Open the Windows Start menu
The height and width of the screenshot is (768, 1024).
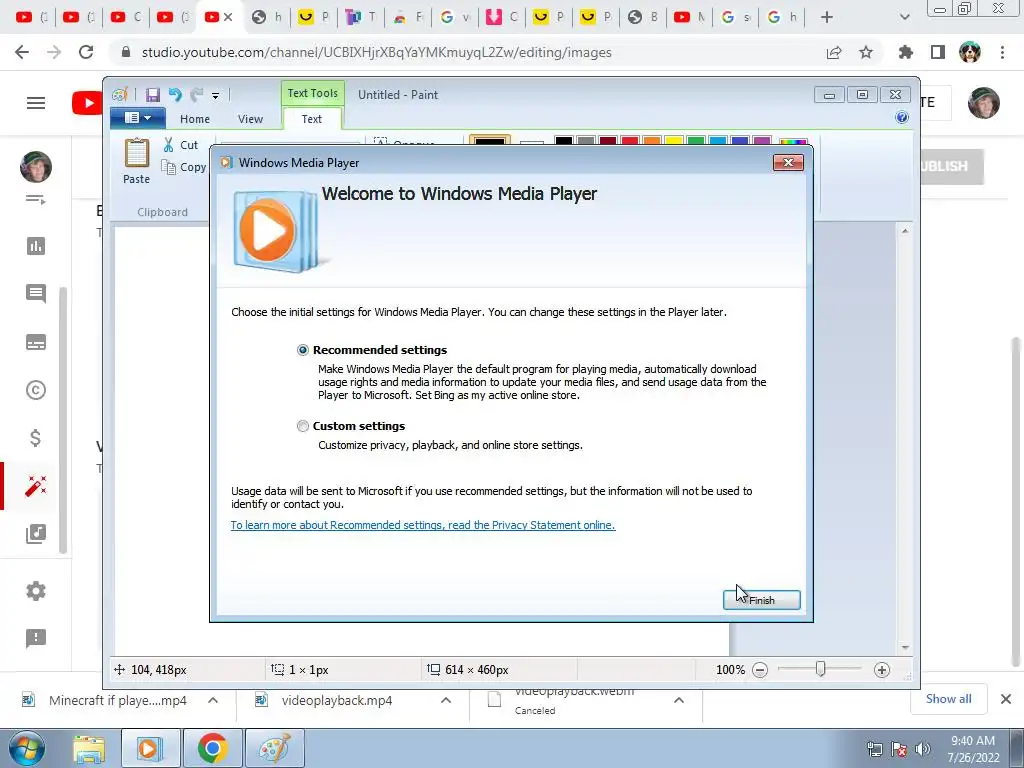[x=27, y=748]
